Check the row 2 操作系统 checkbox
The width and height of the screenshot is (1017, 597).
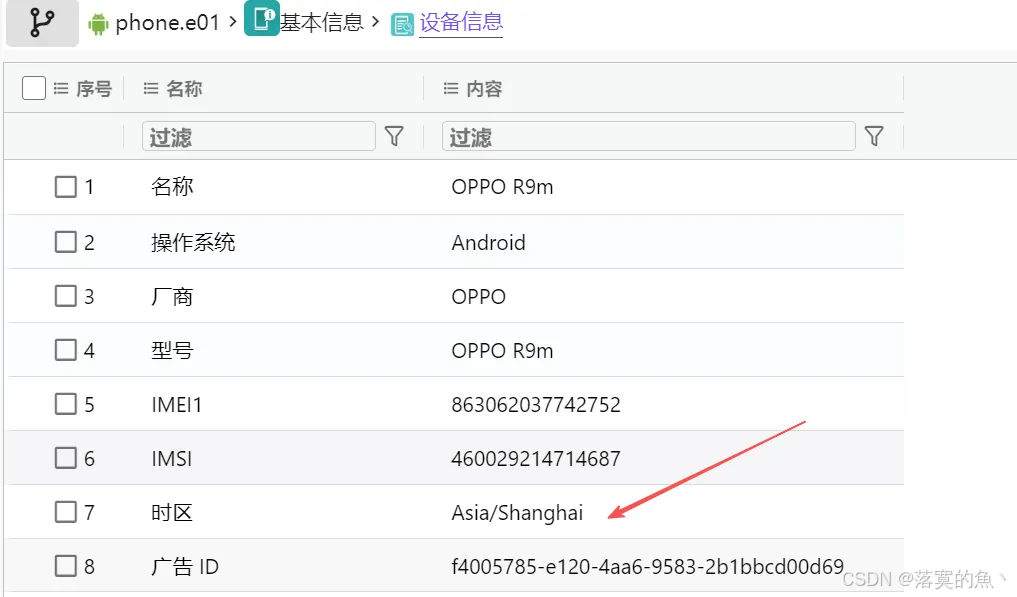(x=66, y=242)
